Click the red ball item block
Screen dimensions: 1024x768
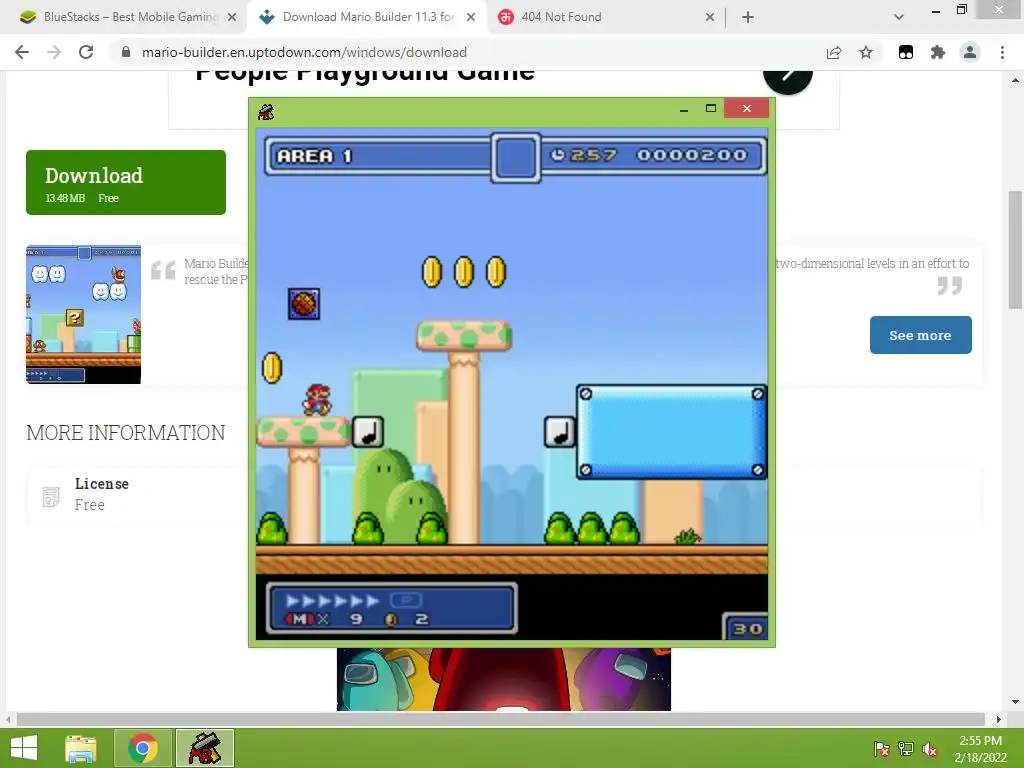click(x=304, y=304)
